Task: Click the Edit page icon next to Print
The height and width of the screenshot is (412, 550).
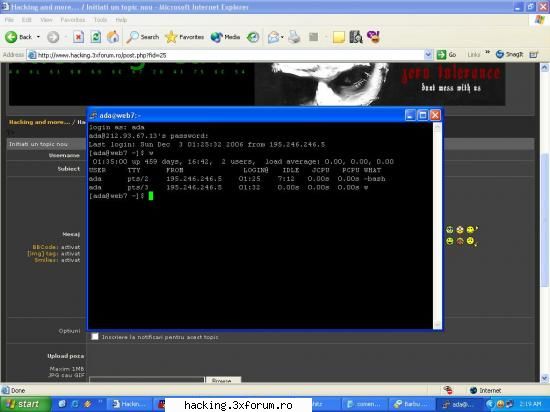Action: click(x=314, y=37)
